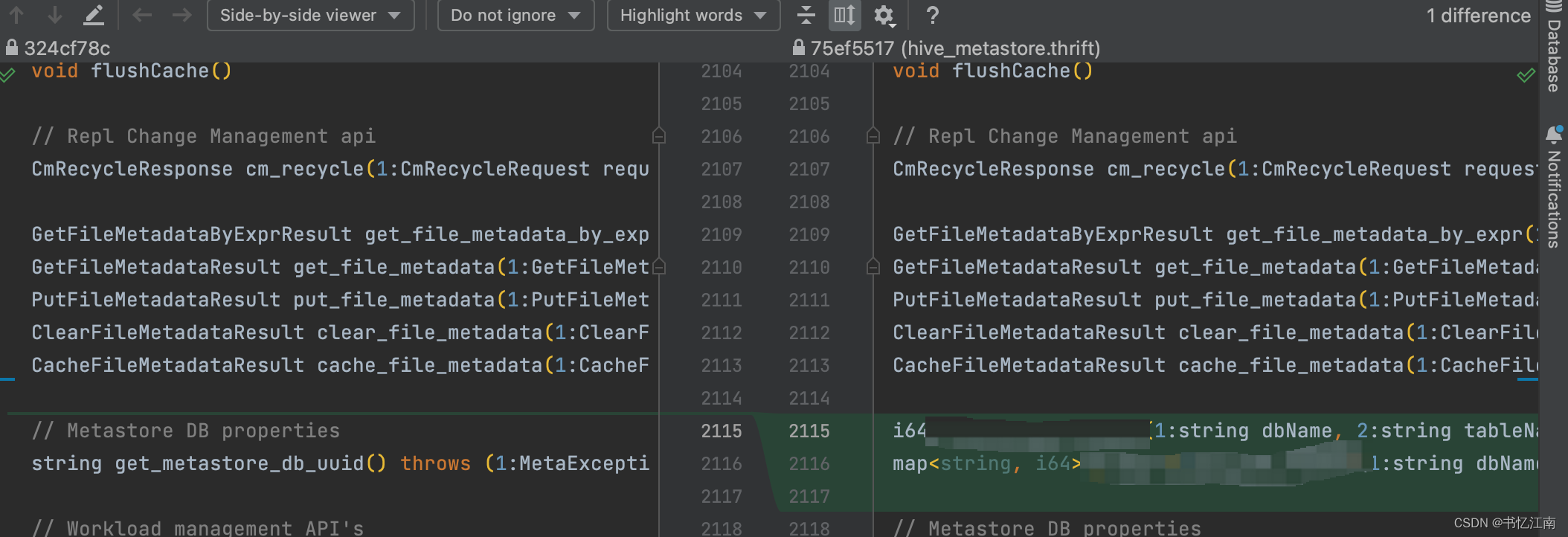The height and width of the screenshot is (537, 1568).
Task: Open the Side-by-side viewer dropdown
Action: [310, 15]
